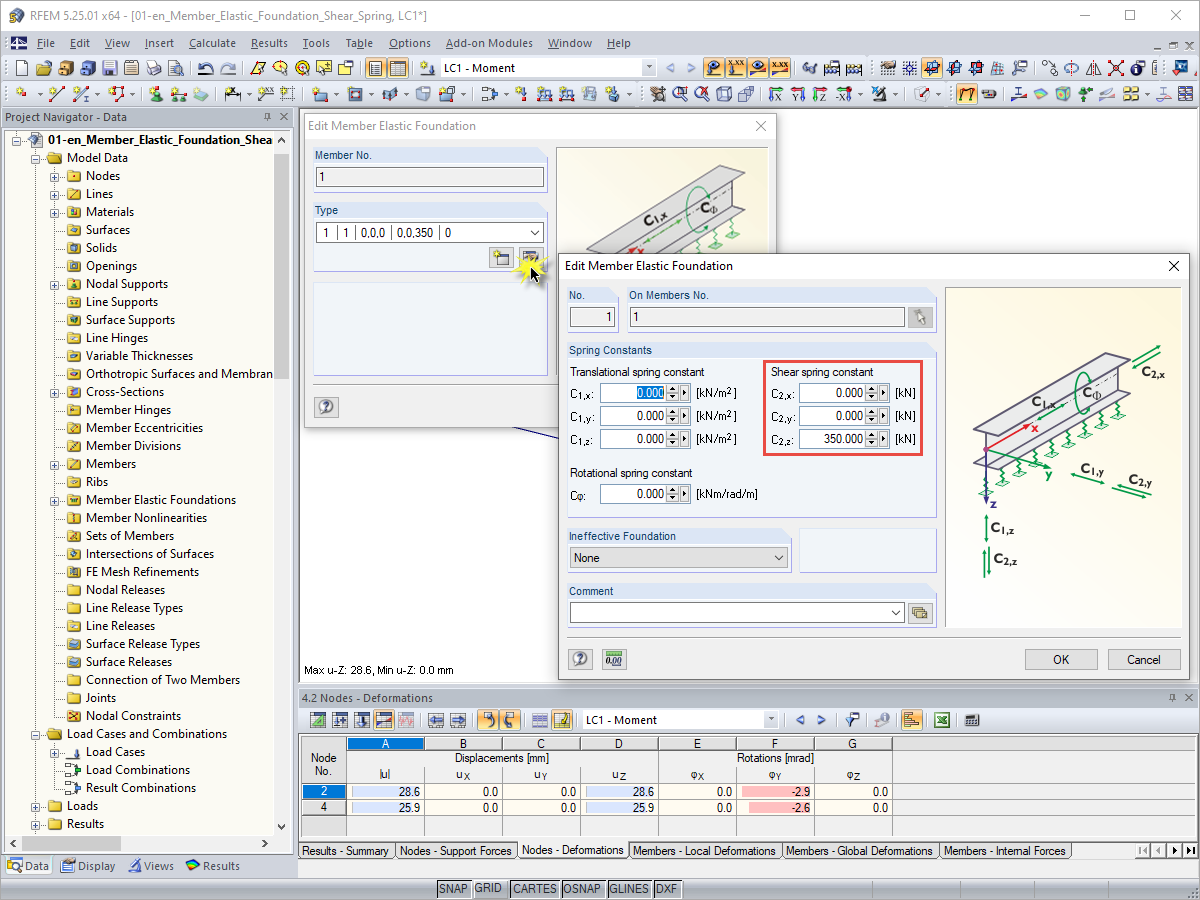Click the calculator icon in results table toolbar
The height and width of the screenshot is (900, 1200).
[972, 720]
